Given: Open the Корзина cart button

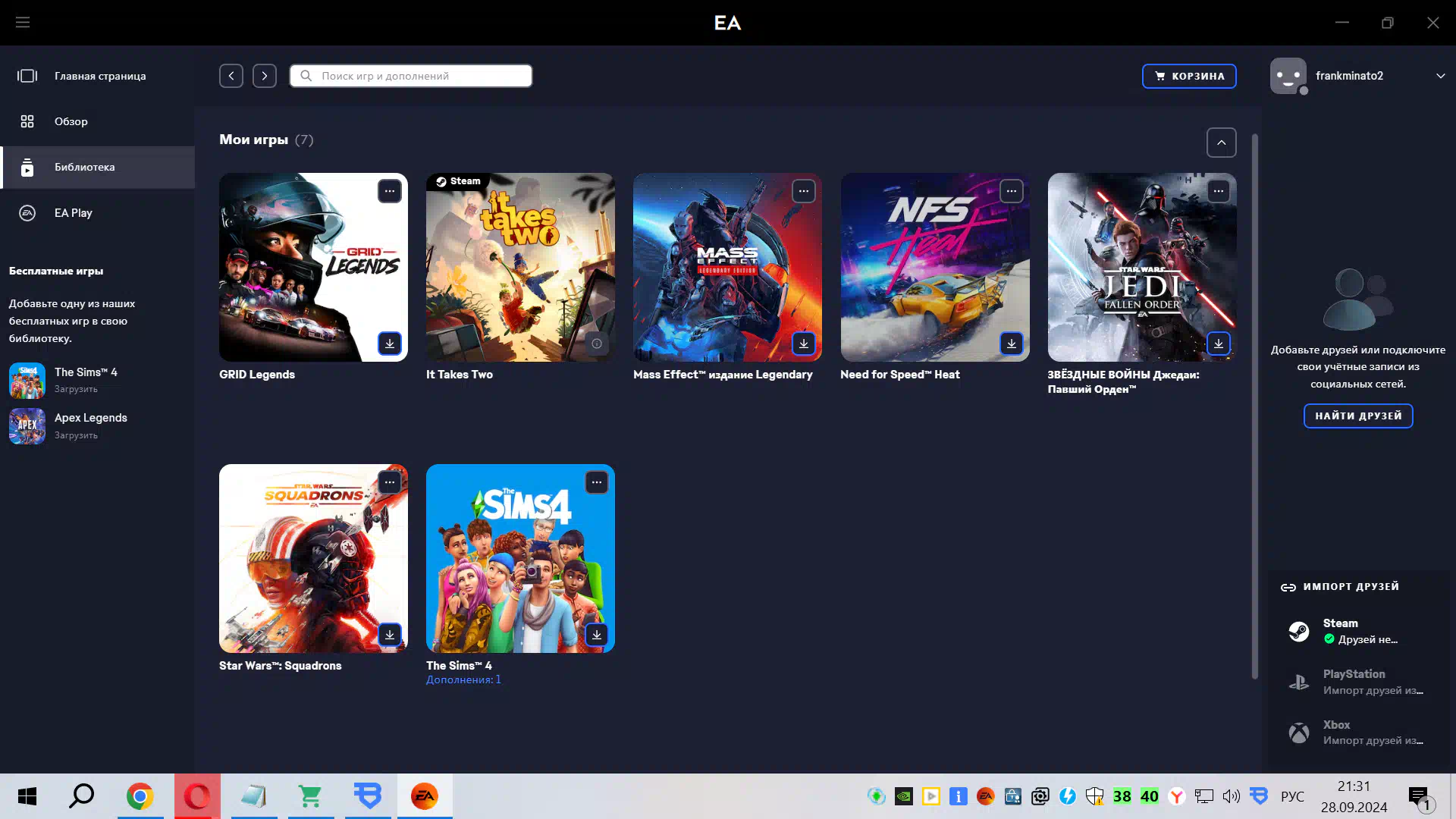Looking at the screenshot, I should point(1189,76).
